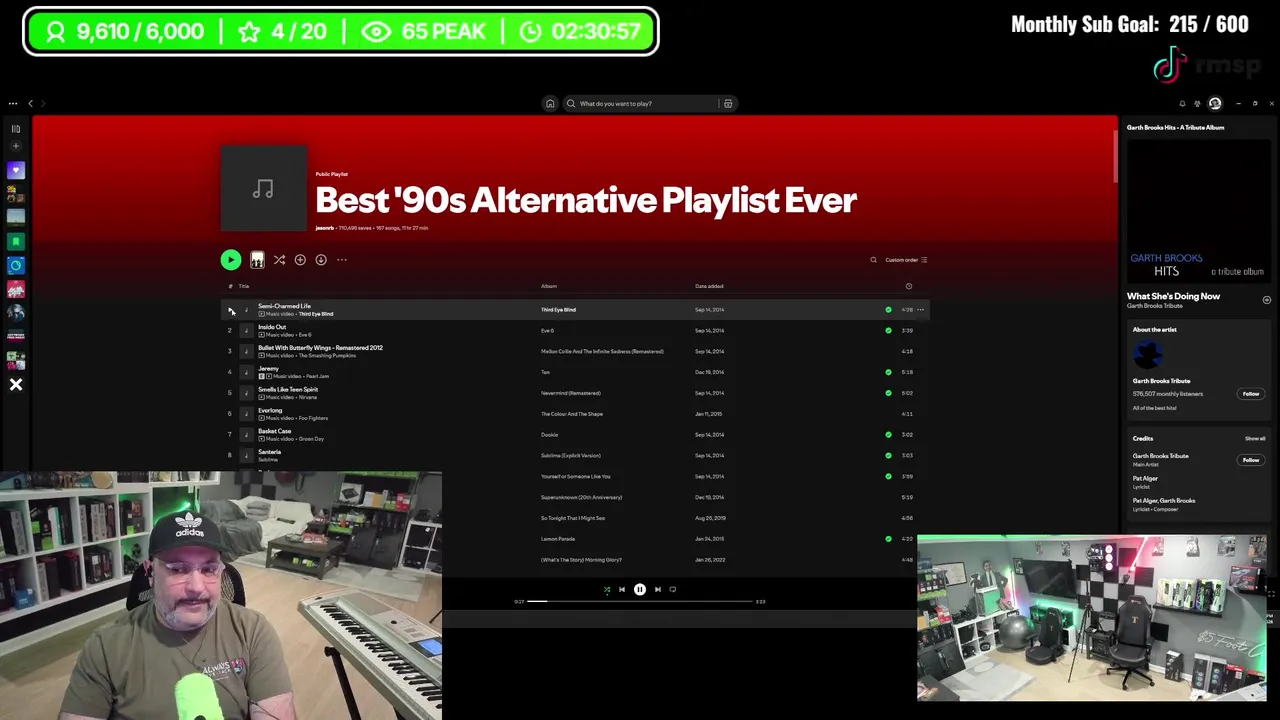The width and height of the screenshot is (1280, 720).
Task: Sort by the Title column header
Action: [x=244, y=286]
